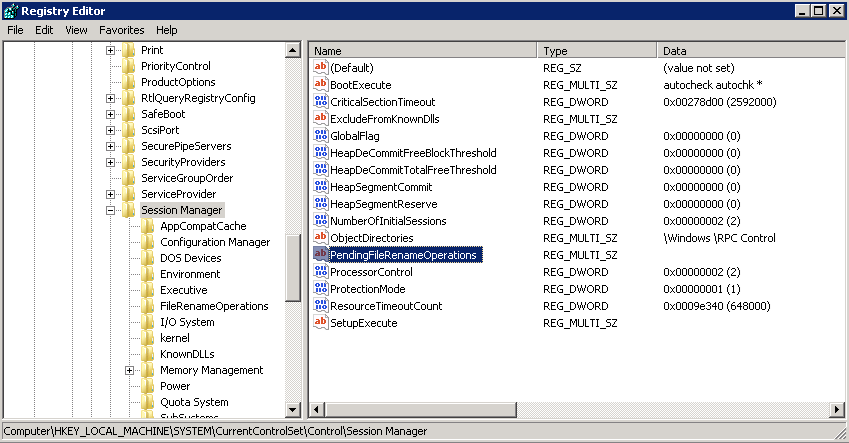Screen dimensions: 849x443
Task: Select the ServiceGroupOrder key
Action: (x=187, y=178)
